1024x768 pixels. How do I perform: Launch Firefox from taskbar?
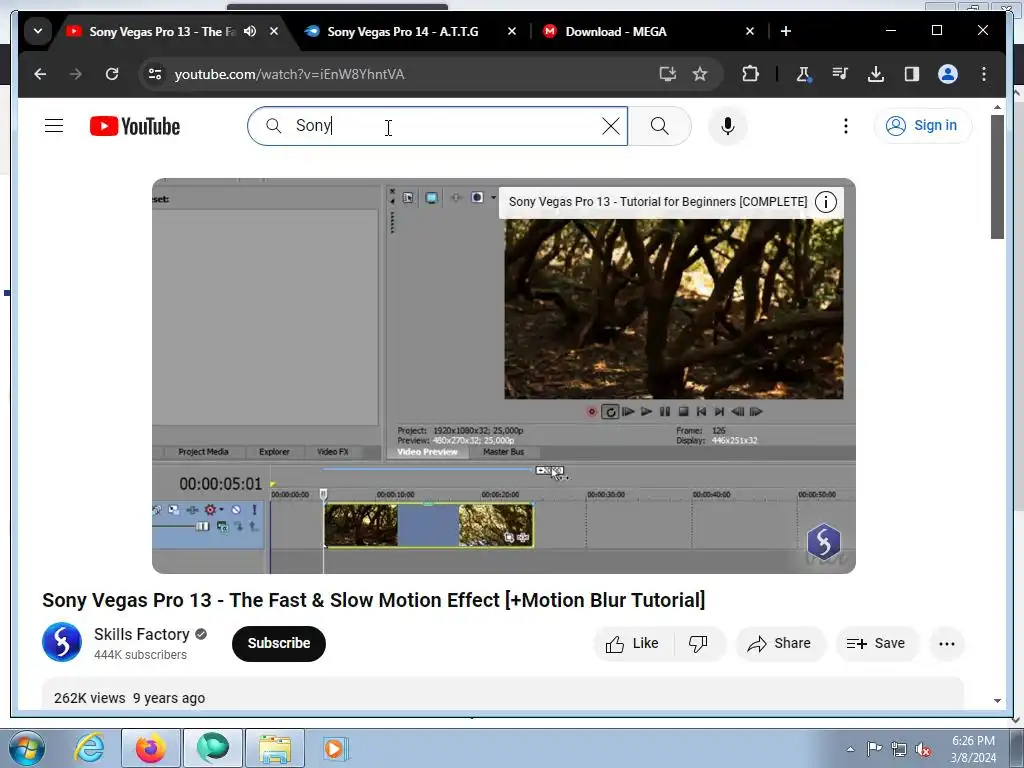coord(150,748)
